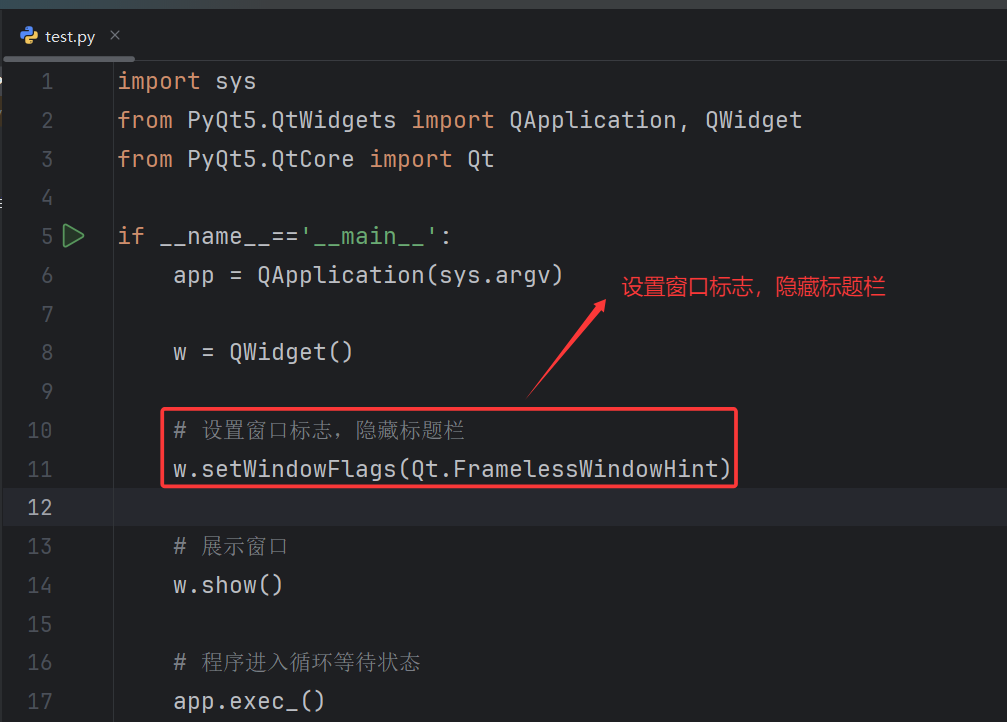Click line number 11 in the gutter
The image size is (1007, 722).
[39, 469]
